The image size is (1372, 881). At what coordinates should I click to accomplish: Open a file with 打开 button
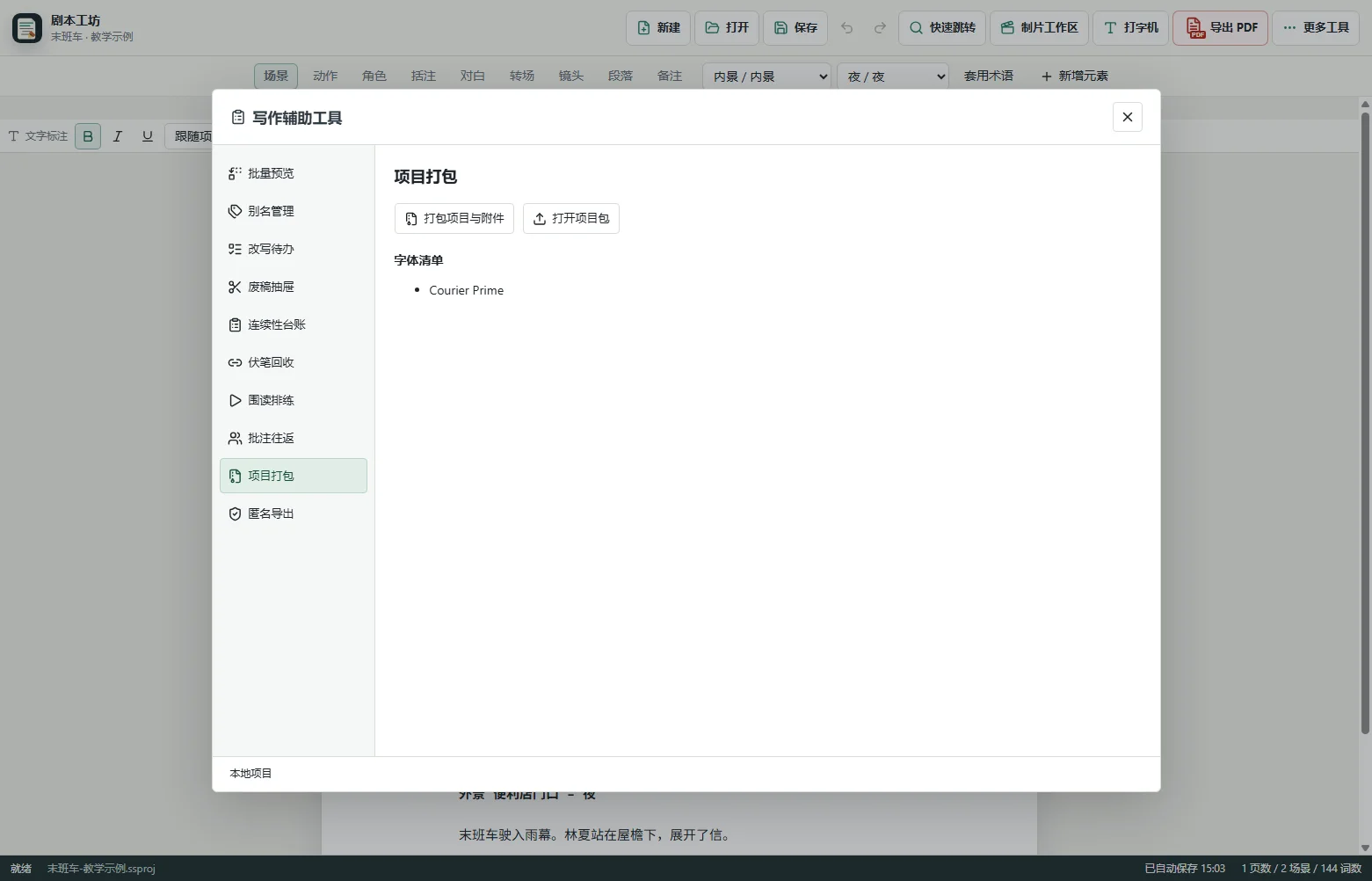click(x=727, y=28)
